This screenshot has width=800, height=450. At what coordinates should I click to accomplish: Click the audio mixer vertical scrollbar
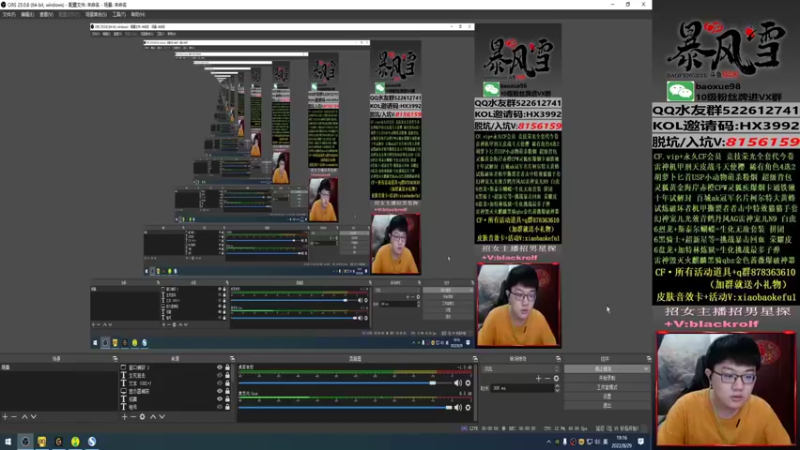point(476,392)
